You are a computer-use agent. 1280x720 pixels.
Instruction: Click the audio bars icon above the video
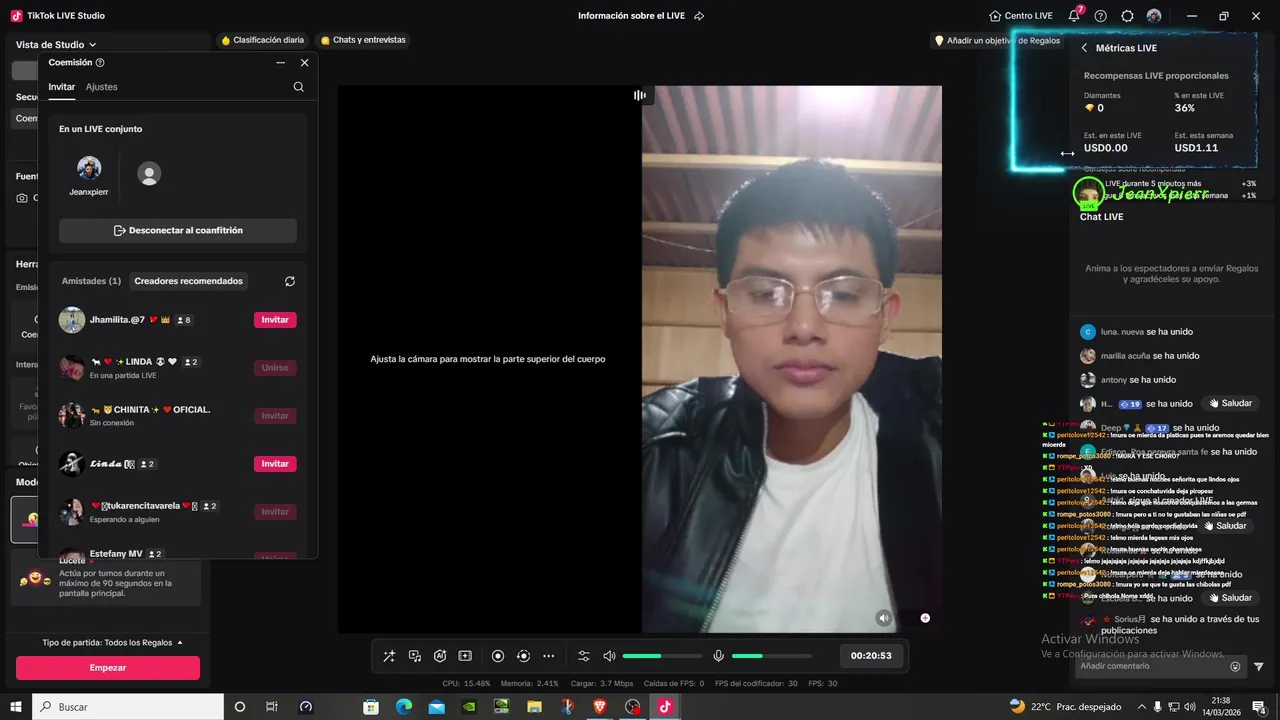[x=640, y=95]
